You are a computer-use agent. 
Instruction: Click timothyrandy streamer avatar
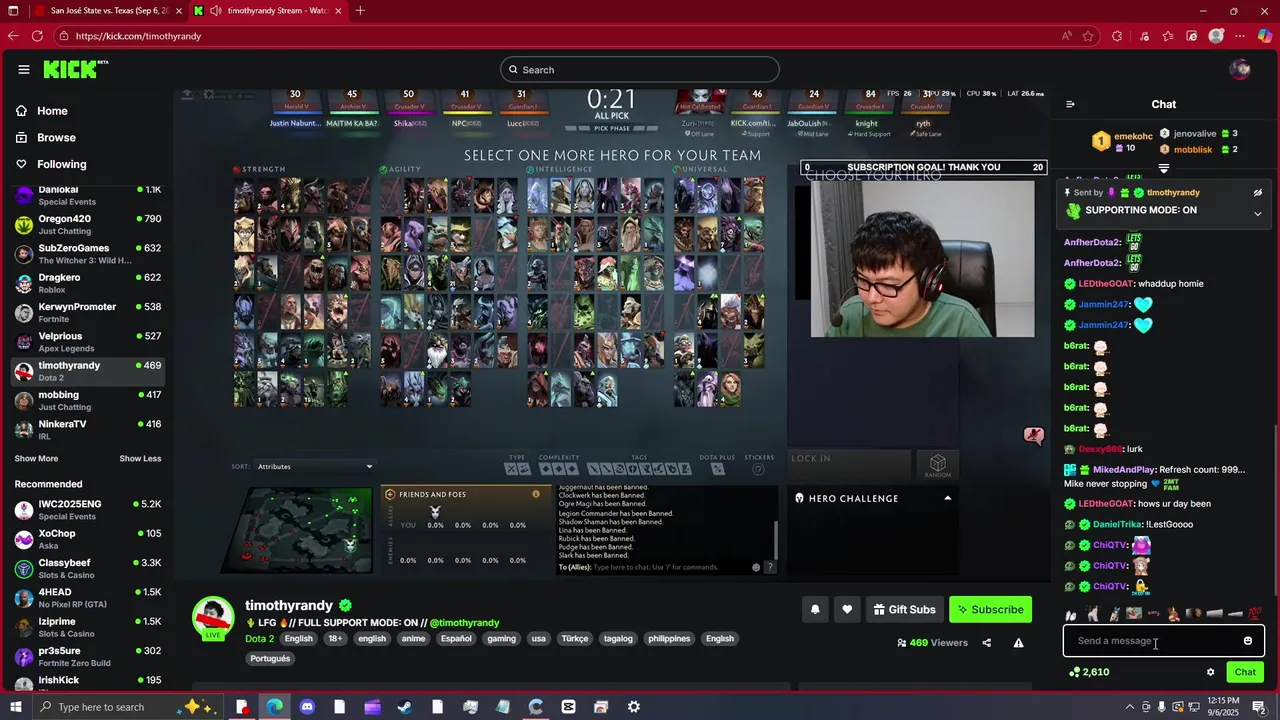[x=213, y=618]
